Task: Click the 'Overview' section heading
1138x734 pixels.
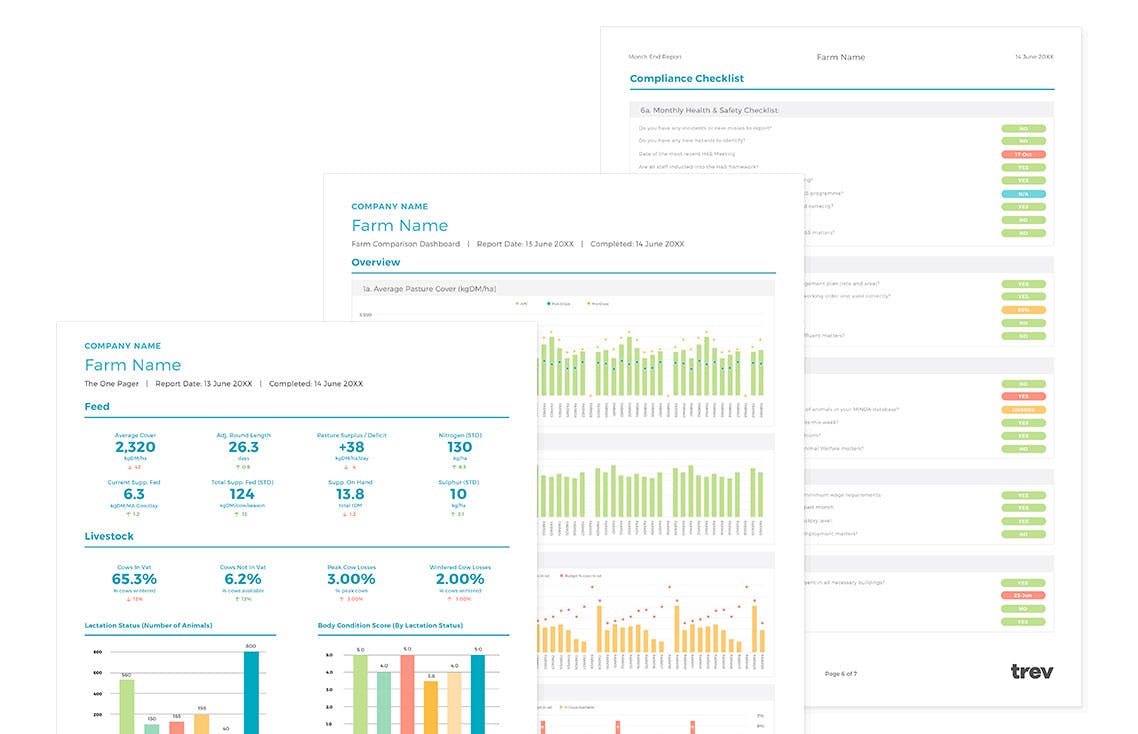Action: pyautogui.click(x=375, y=262)
